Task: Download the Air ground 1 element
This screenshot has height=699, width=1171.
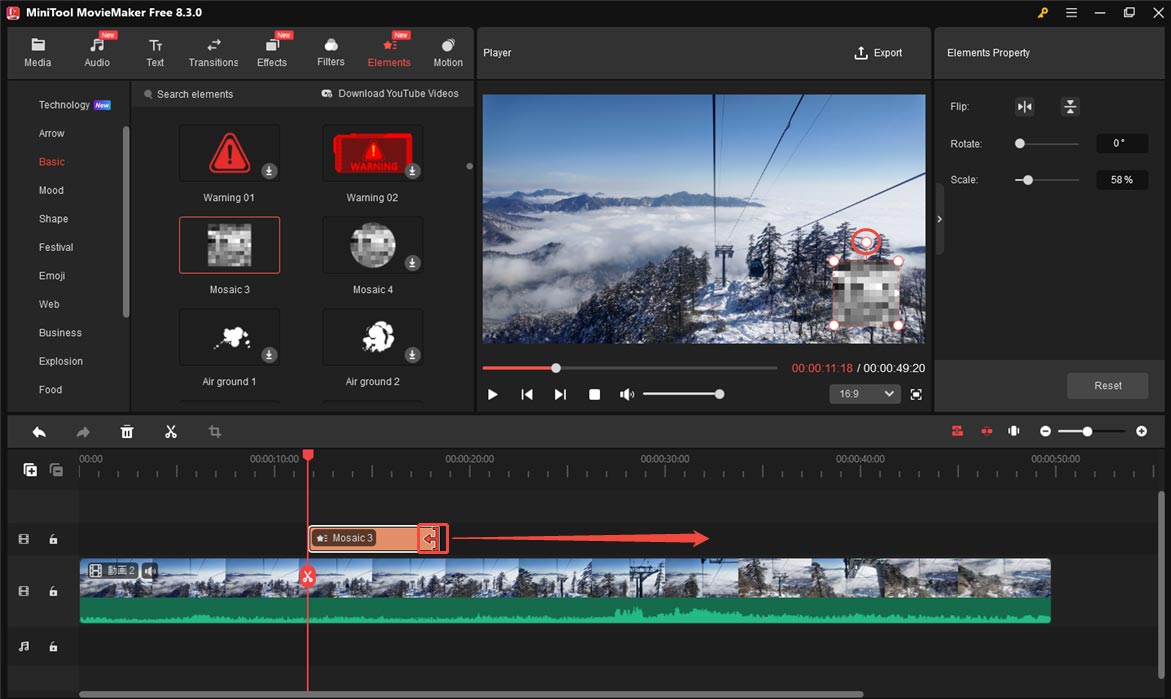Action: point(269,355)
